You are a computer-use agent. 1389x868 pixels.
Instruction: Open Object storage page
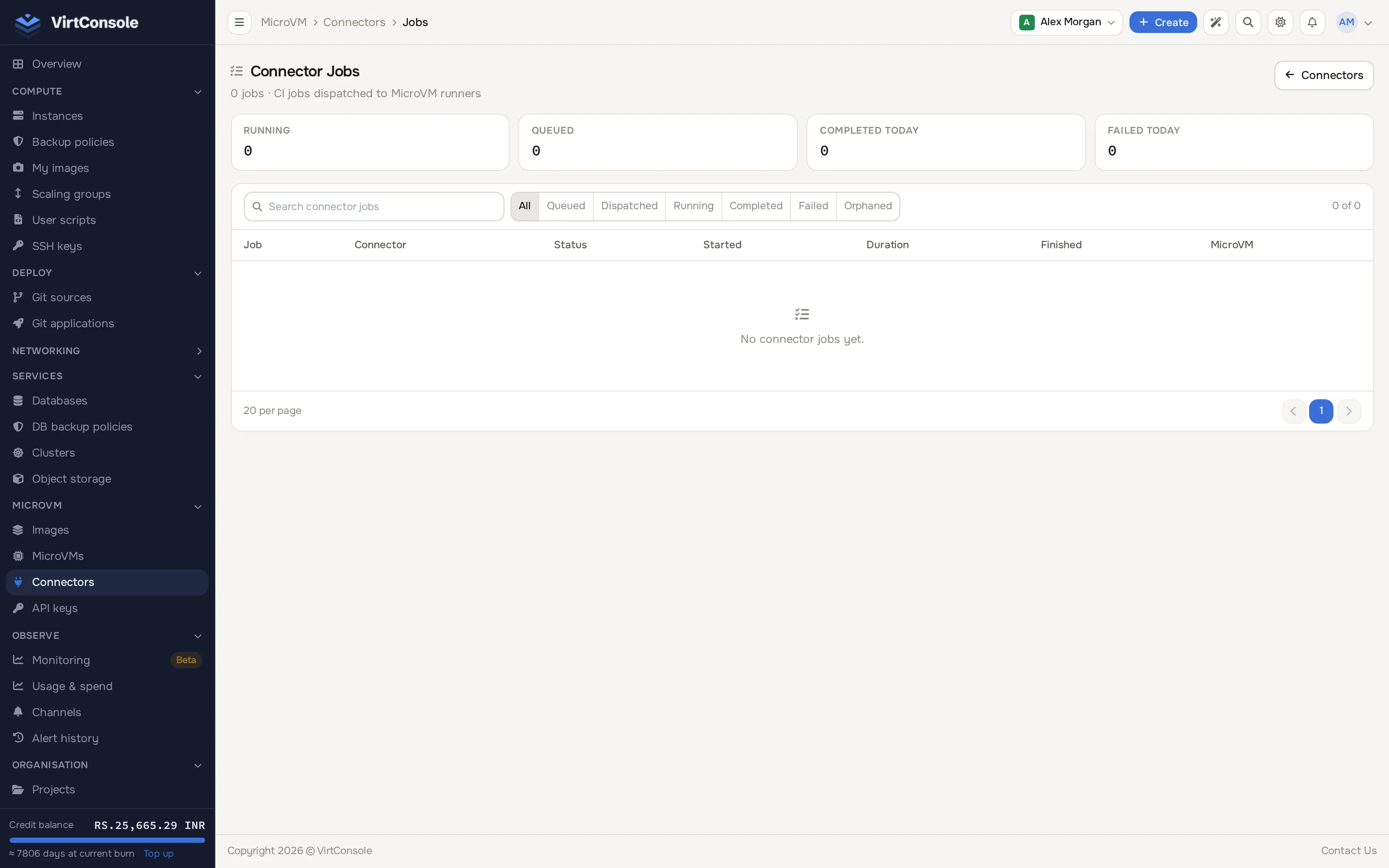pos(107,479)
